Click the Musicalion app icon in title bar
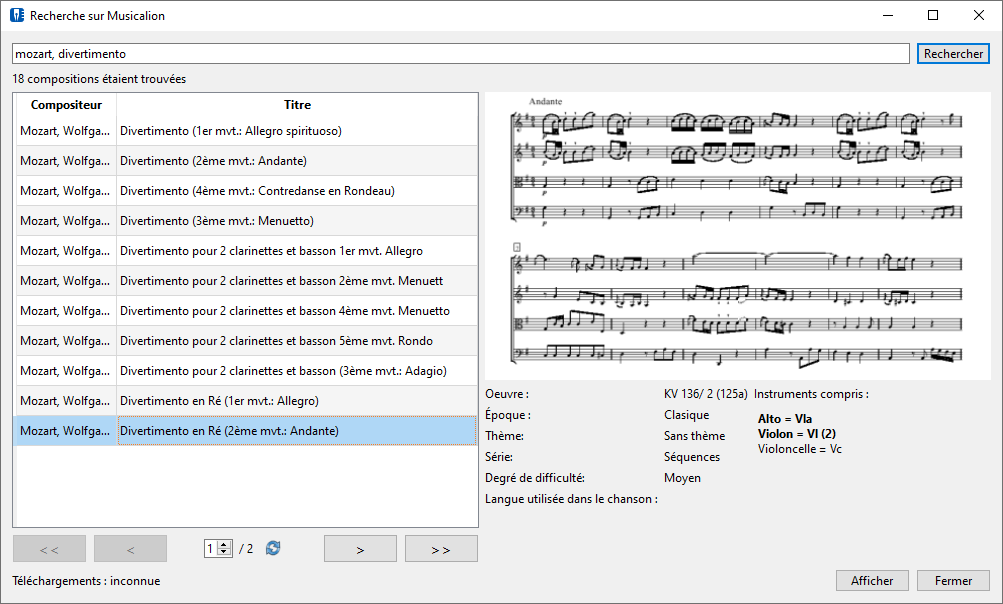Viewport: 1003px width, 604px height. point(17,15)
